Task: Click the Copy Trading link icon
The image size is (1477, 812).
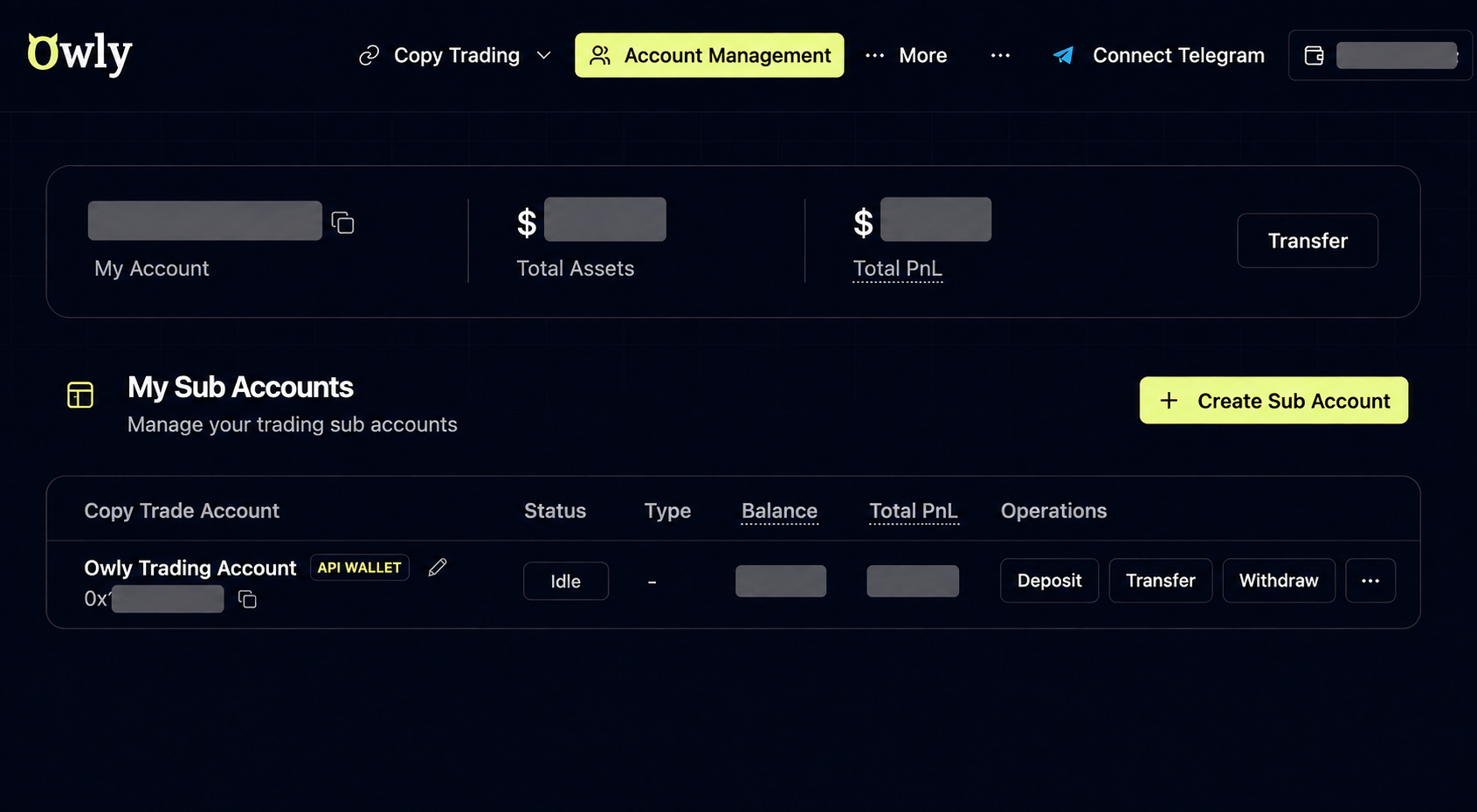Action: [x=369, y=55]
